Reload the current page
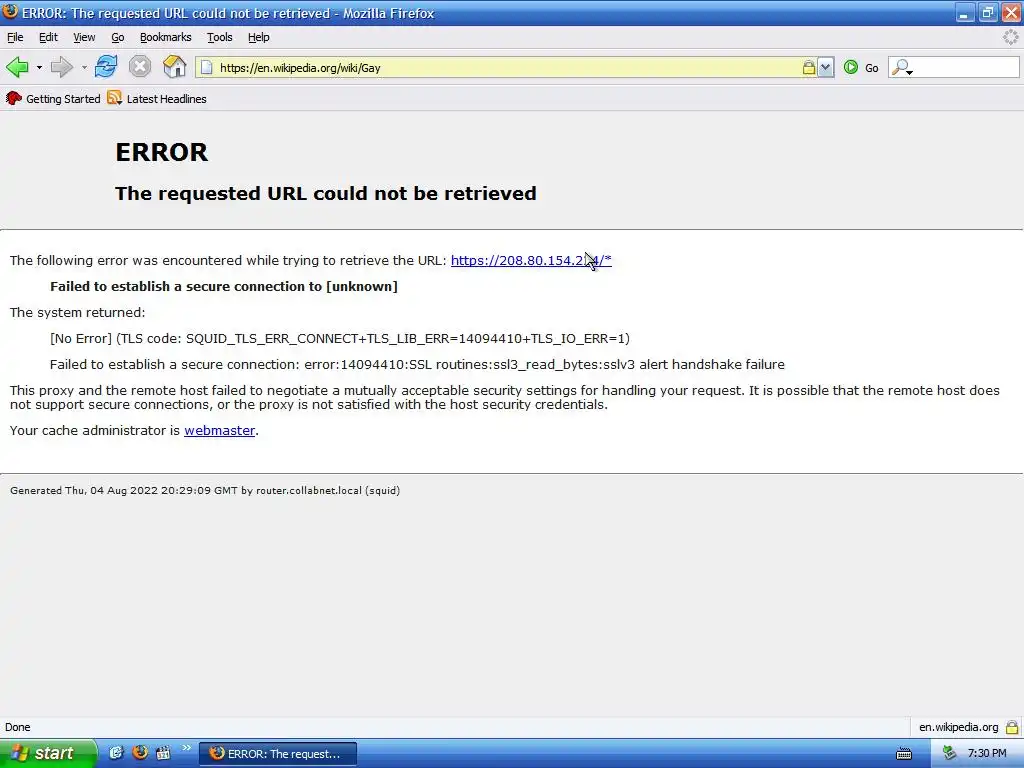 (106, 67)
